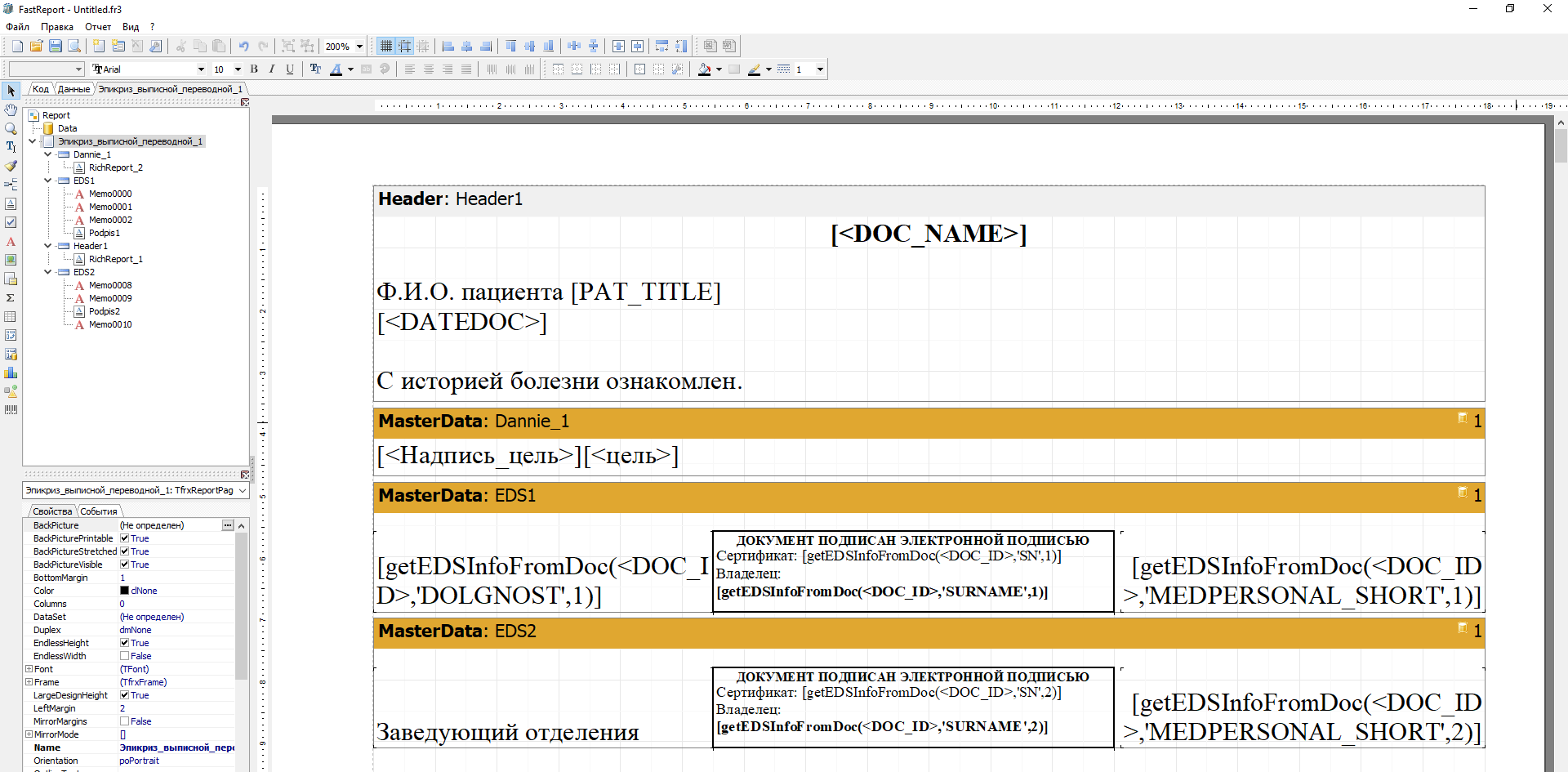The height and width of the screenshot is (772, 1568).
Task: Enable the MirrorMargins checkbox
Action: pyautogui.click(x=125, y=721)
